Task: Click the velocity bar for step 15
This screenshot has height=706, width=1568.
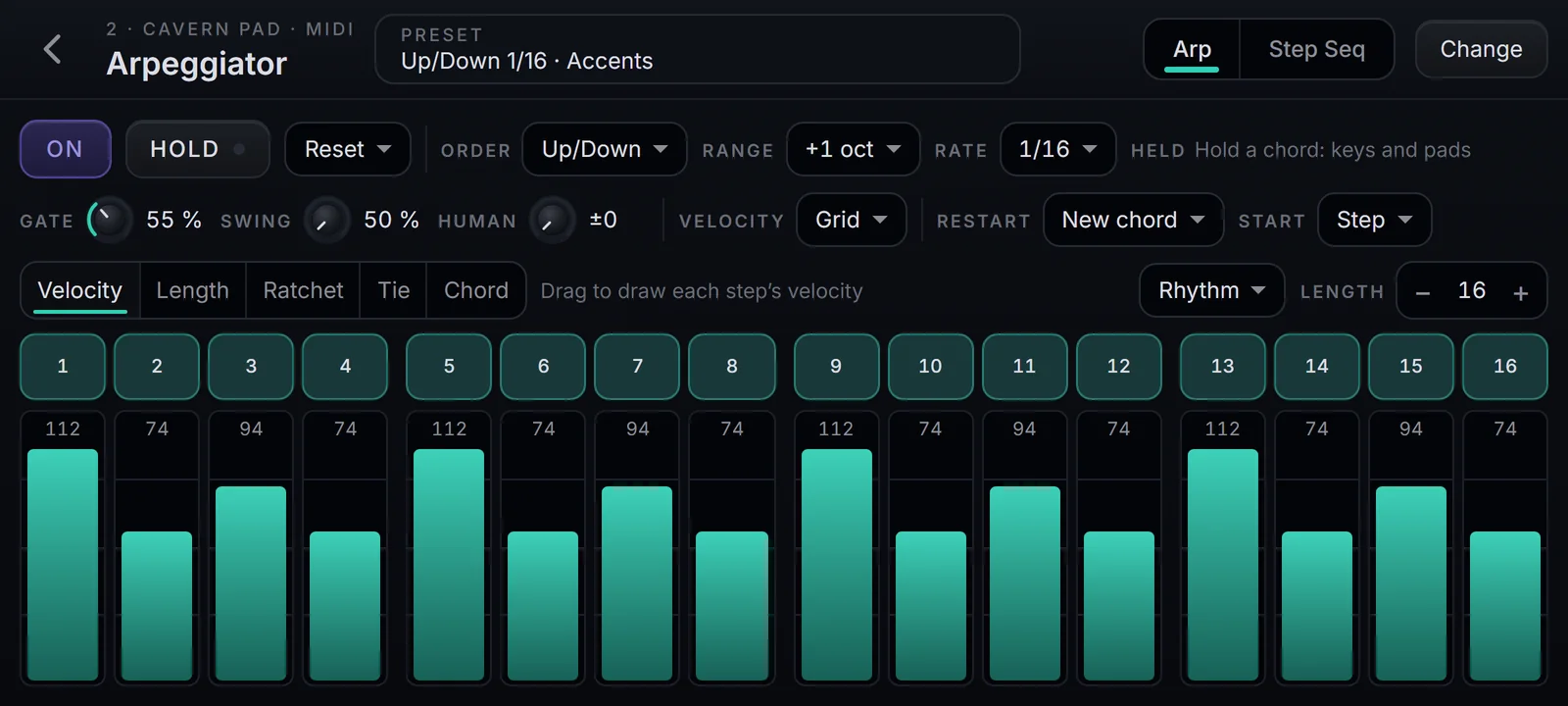Action: (x=1411, y=583)
